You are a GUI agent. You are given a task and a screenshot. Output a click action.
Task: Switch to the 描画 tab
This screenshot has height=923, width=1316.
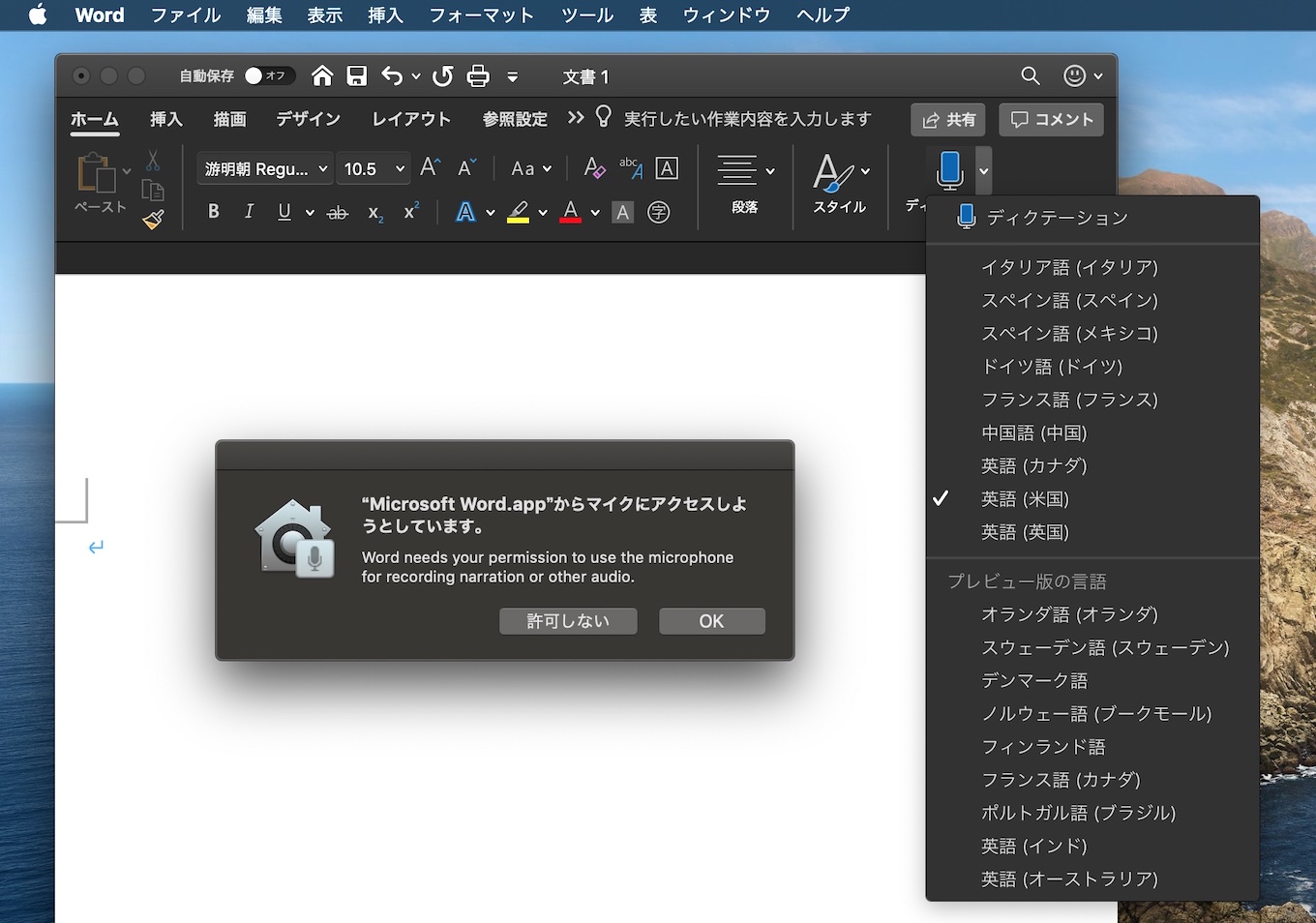pos(229,119)
